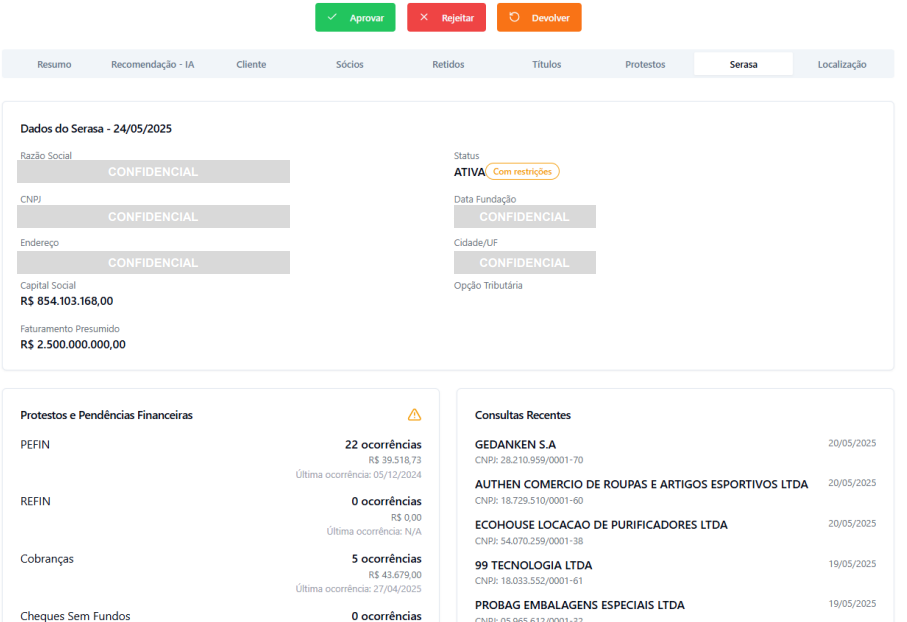Image resolution: width=907 pixels, height=622 pixels.
Task: Open the Localização tab
Action: pyautogui.click(x=841, y=65)
